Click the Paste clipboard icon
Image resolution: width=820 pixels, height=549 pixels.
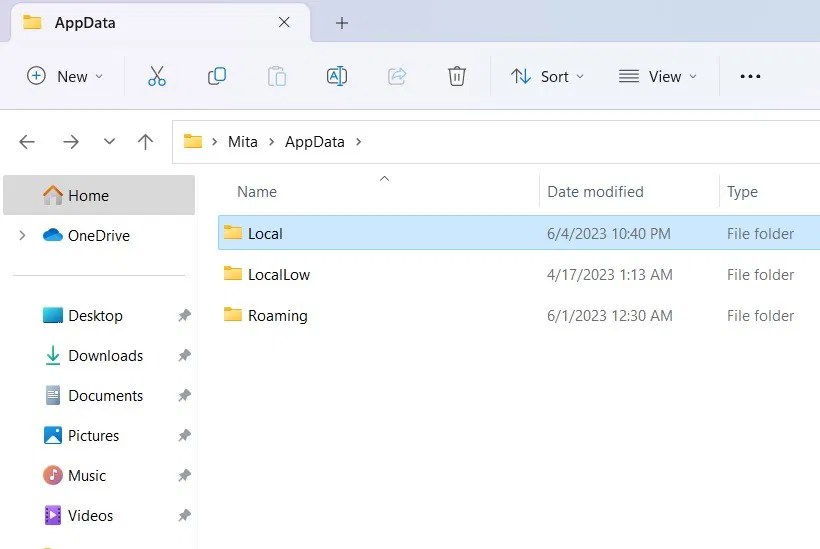point(277,76)
